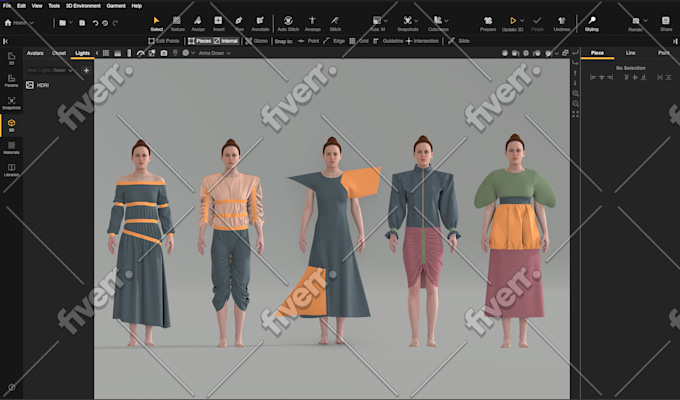Toggle snap to Point
Screen dimensions: 680x400
(308, 41)
